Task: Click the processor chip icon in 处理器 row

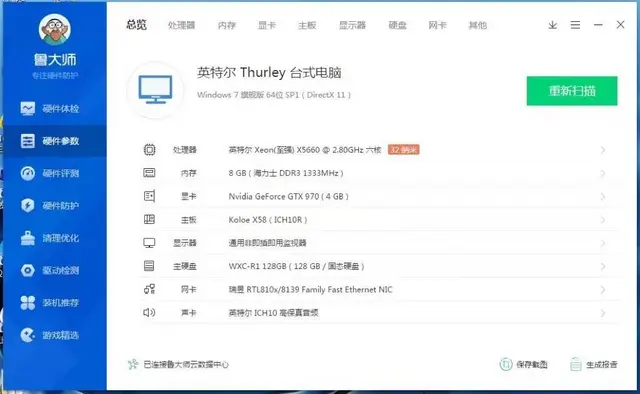Action: tap(149, 150)
